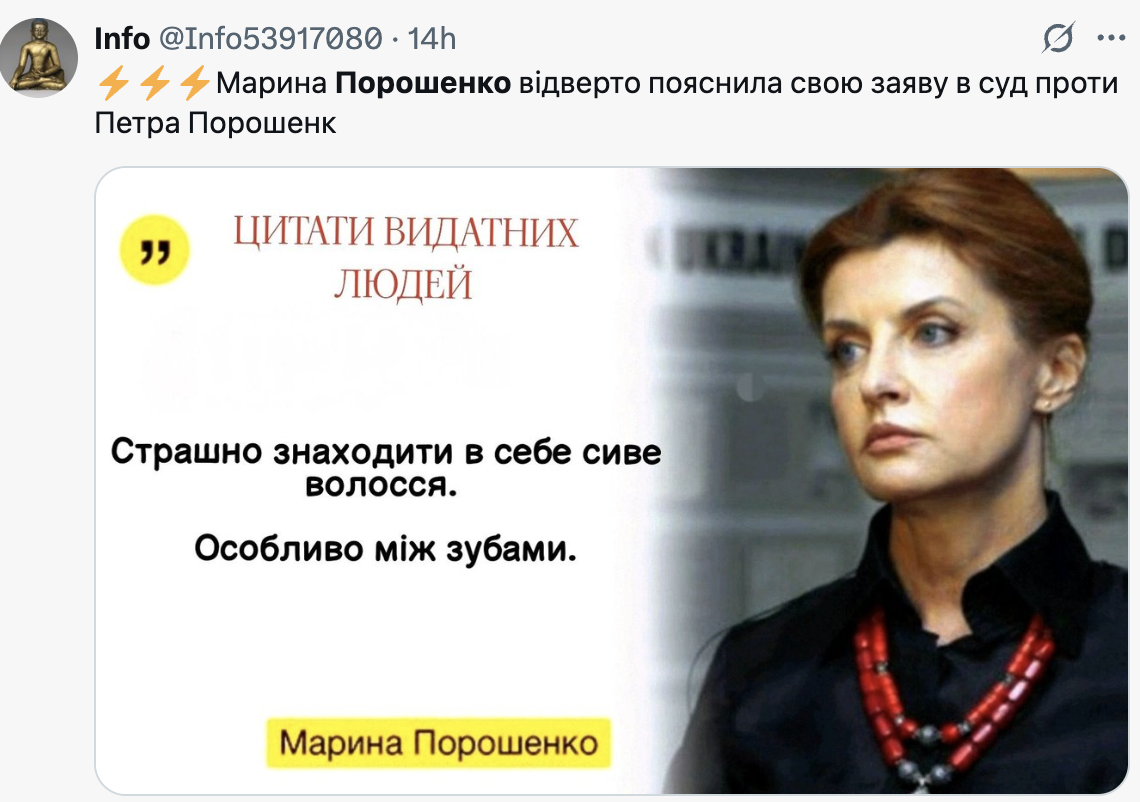This screenshot has height=802, width=1140.
Task: Click the line "Особливо між зубами."
Action: tap(385, 548)
